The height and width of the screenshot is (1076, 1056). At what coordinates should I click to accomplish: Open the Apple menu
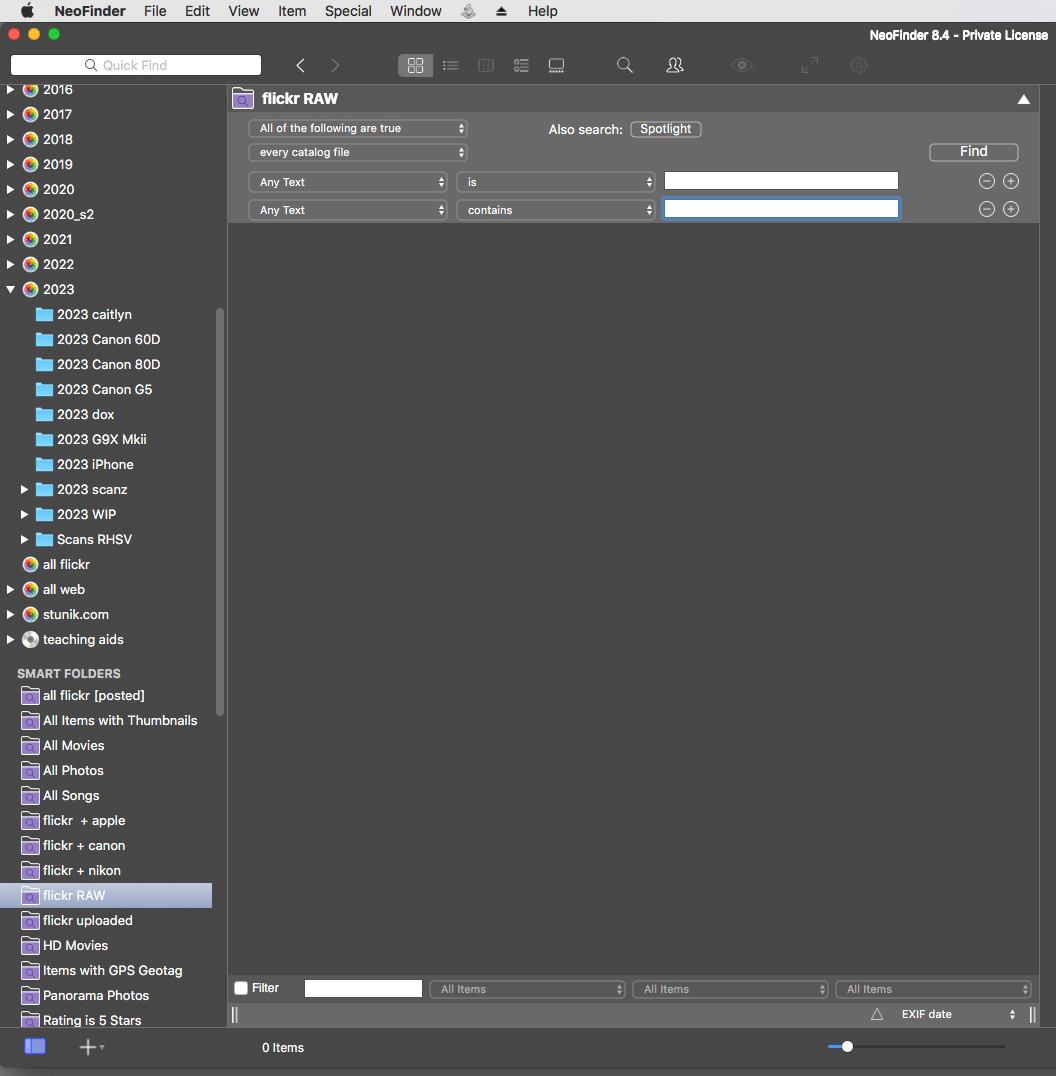[27, 11]
